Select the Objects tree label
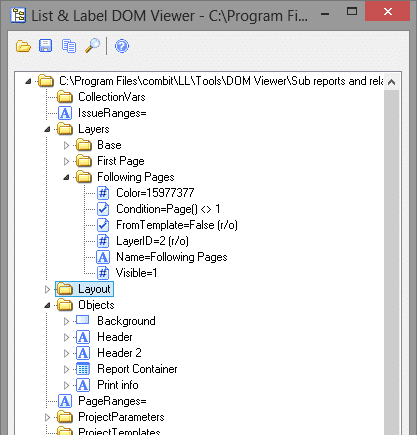 pos(96,305)
